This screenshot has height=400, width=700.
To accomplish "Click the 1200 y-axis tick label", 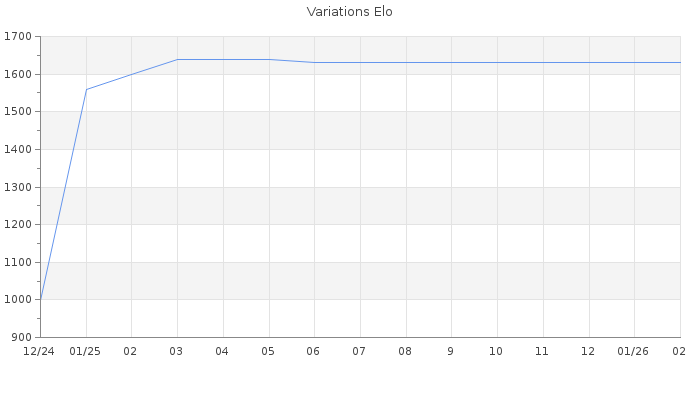I will (19, 224).
